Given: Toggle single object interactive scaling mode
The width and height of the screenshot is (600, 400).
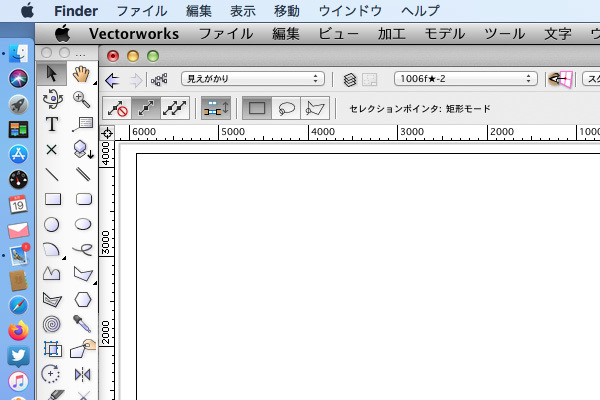Looking at the screenshot, I should tap(146, 108).
